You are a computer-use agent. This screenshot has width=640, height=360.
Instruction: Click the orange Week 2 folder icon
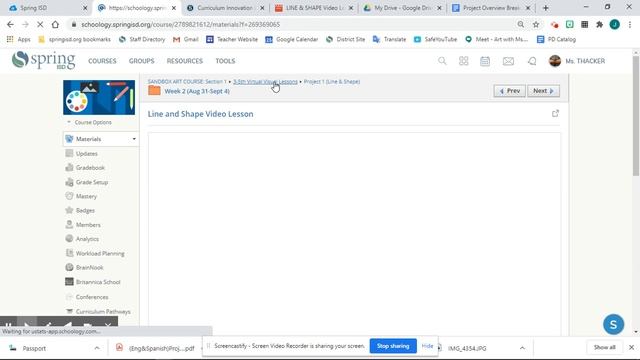click(154, 90)
